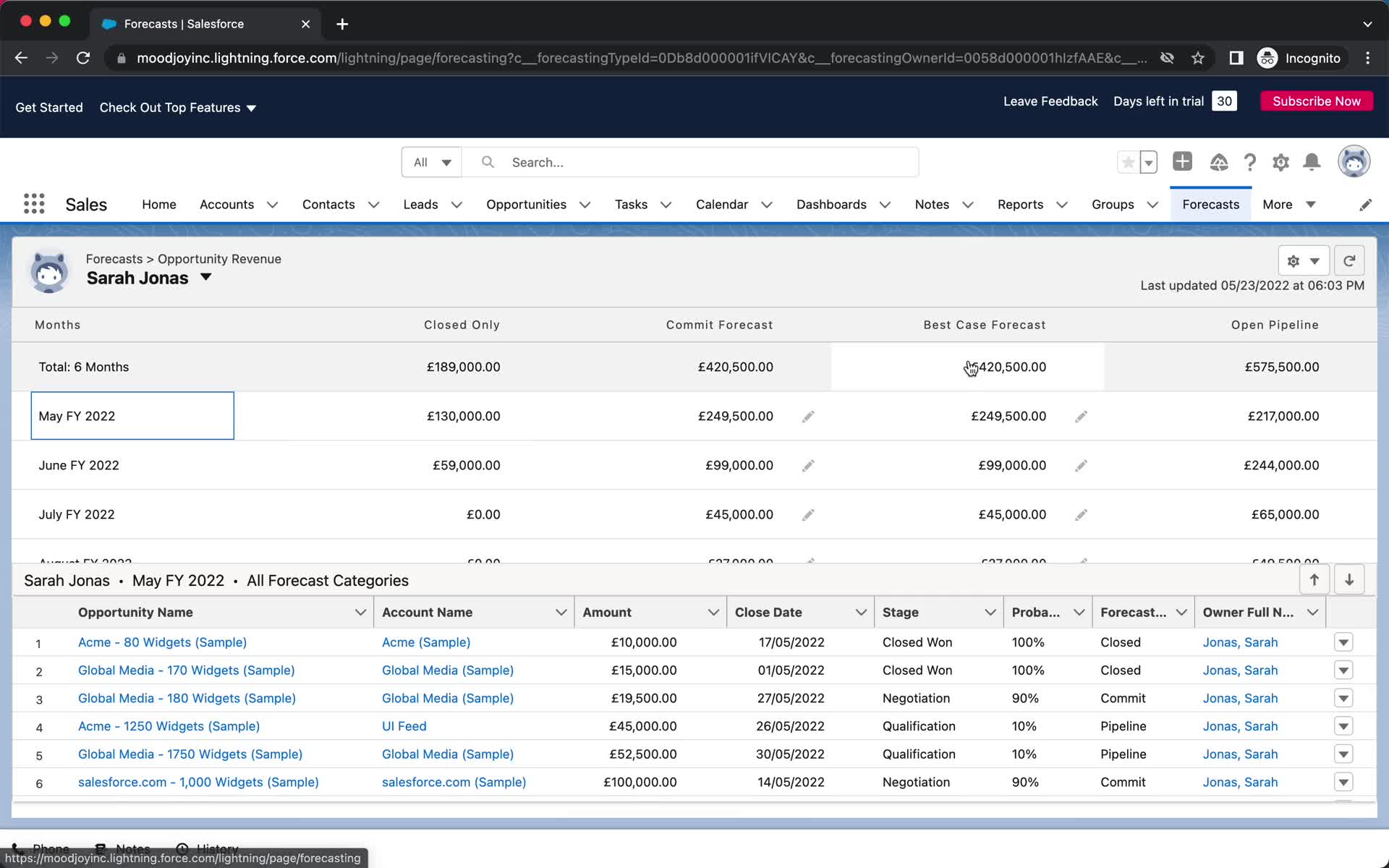
Task: Select the Total: 6 Months row
Action: (x=694, y=367)
